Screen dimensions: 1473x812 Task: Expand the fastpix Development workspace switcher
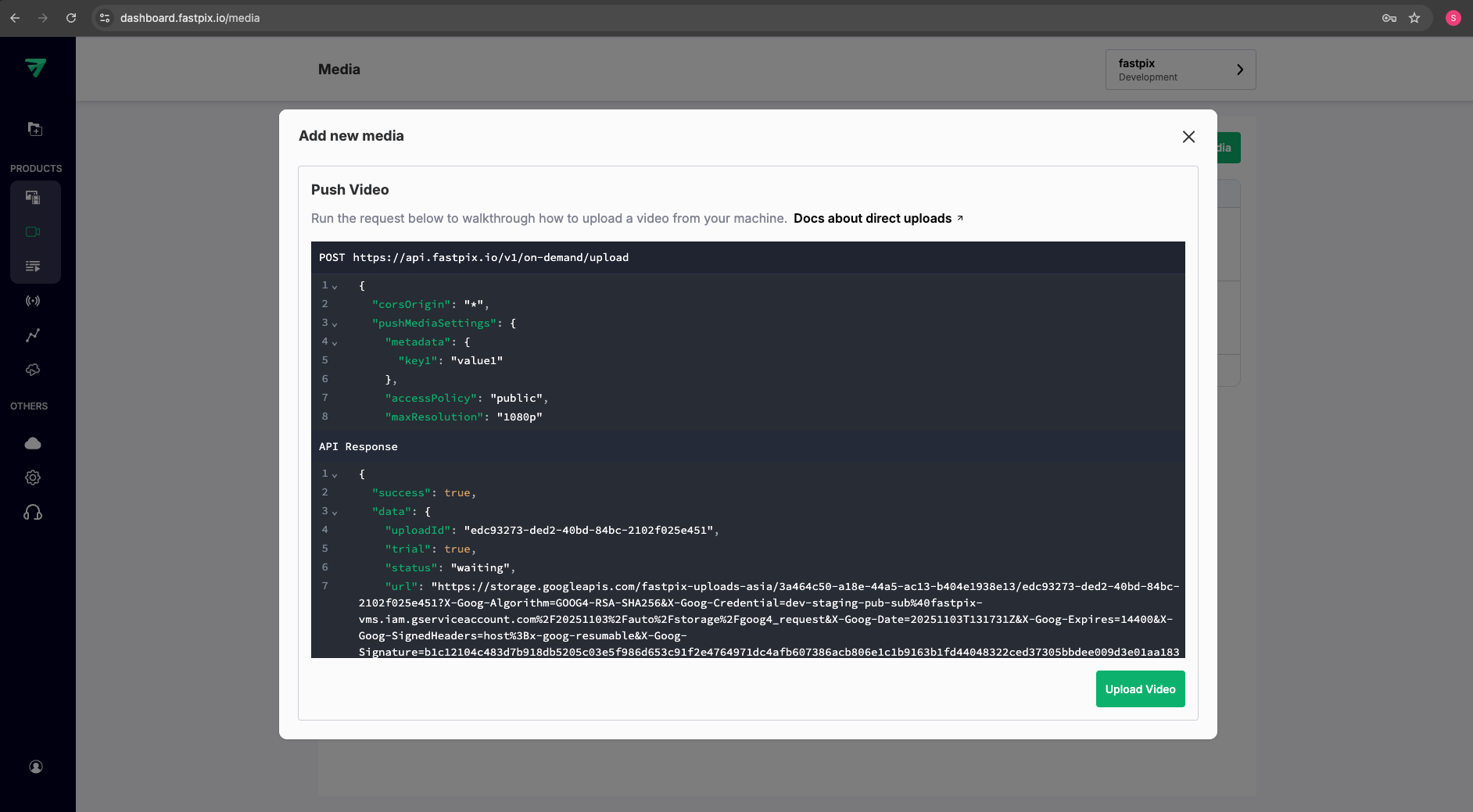tap(1180, 70)
